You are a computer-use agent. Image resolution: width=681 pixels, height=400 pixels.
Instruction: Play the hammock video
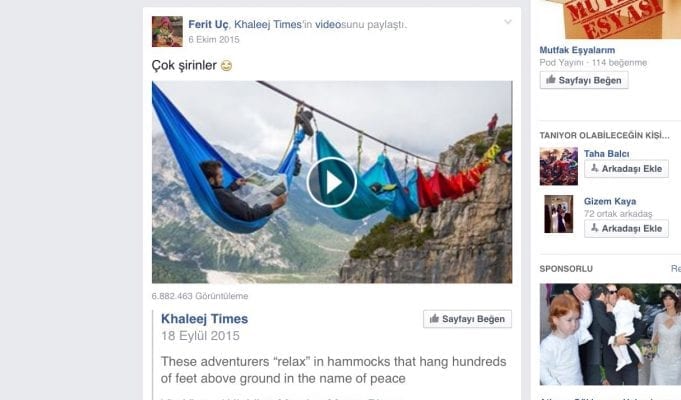(x=332, y=182)
